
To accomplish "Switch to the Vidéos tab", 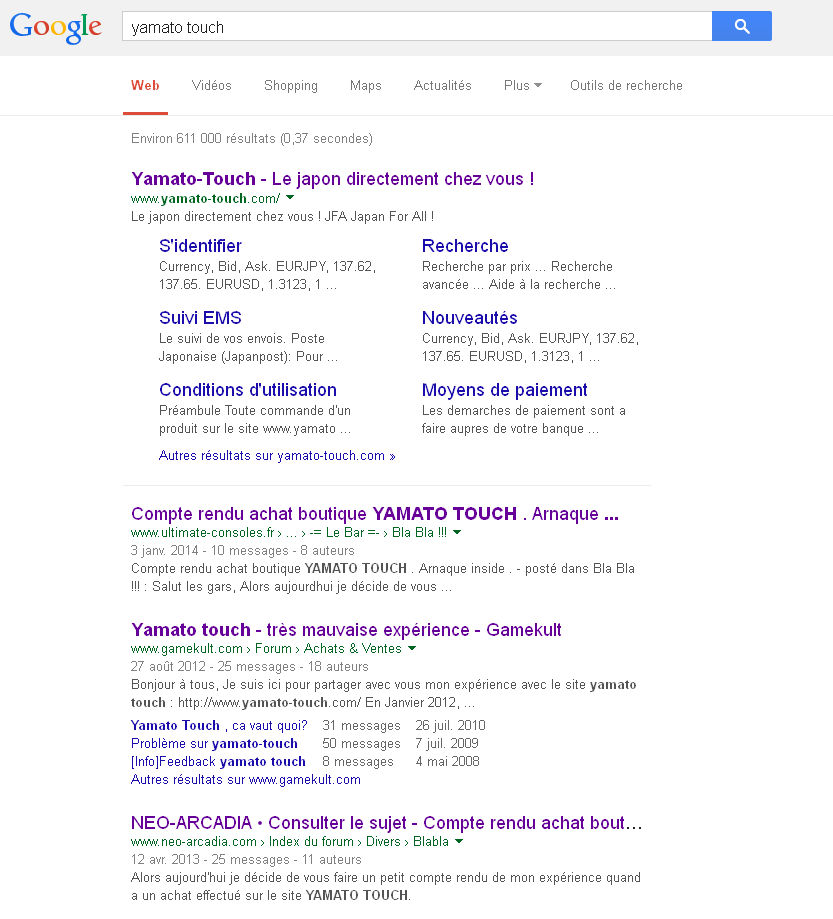I will [x=211, y=86].
